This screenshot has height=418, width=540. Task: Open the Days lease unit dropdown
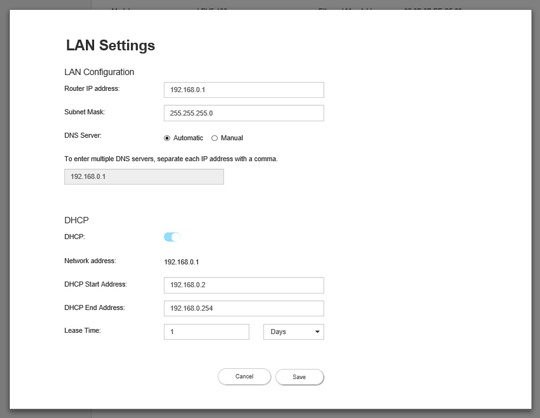pos(293,332)
